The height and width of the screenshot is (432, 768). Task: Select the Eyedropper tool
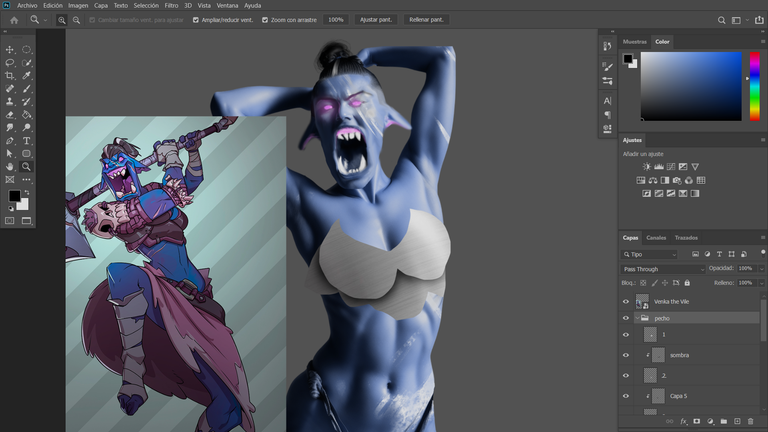(26, 75)
